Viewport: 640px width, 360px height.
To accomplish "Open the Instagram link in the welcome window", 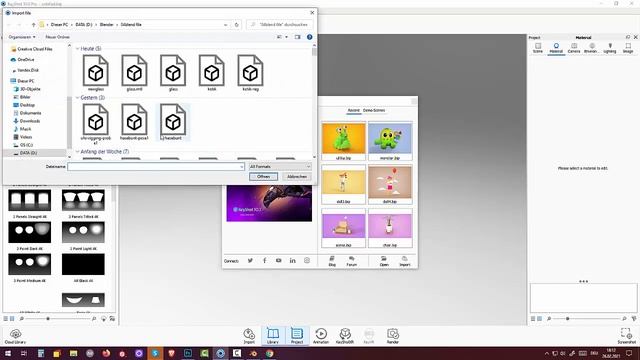I will coord(307,260).
